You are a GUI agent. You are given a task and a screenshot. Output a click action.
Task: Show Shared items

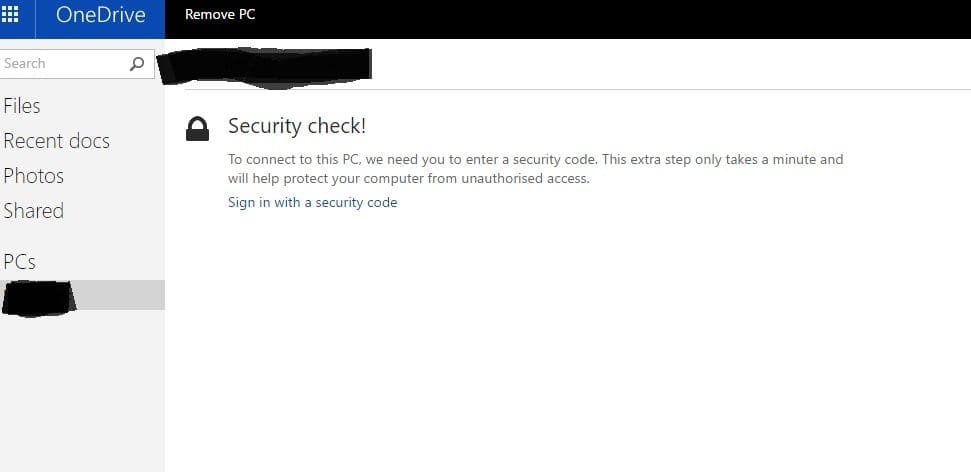[x=33, y=211]
